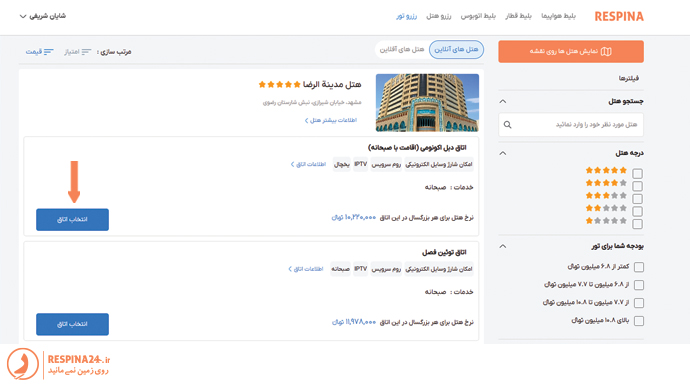Click the RESPINA logo in the header
Image resolution: width=690 pixels, height=385 pixels.
tap(619, 17)
